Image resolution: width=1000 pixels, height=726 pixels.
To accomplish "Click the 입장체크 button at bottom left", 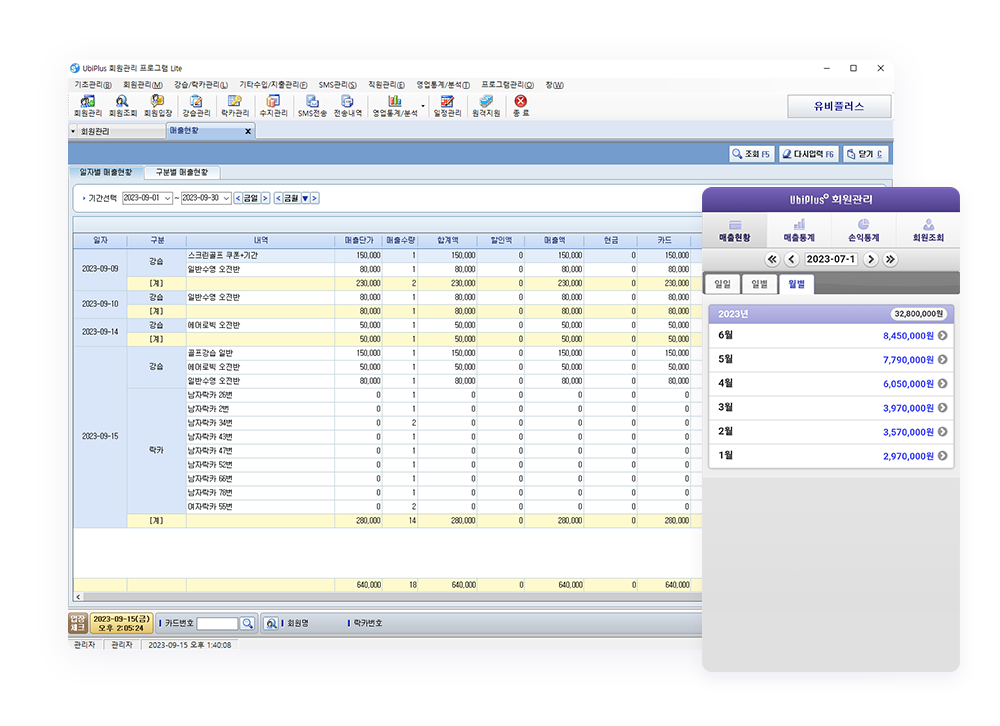I will click(78, 623).
